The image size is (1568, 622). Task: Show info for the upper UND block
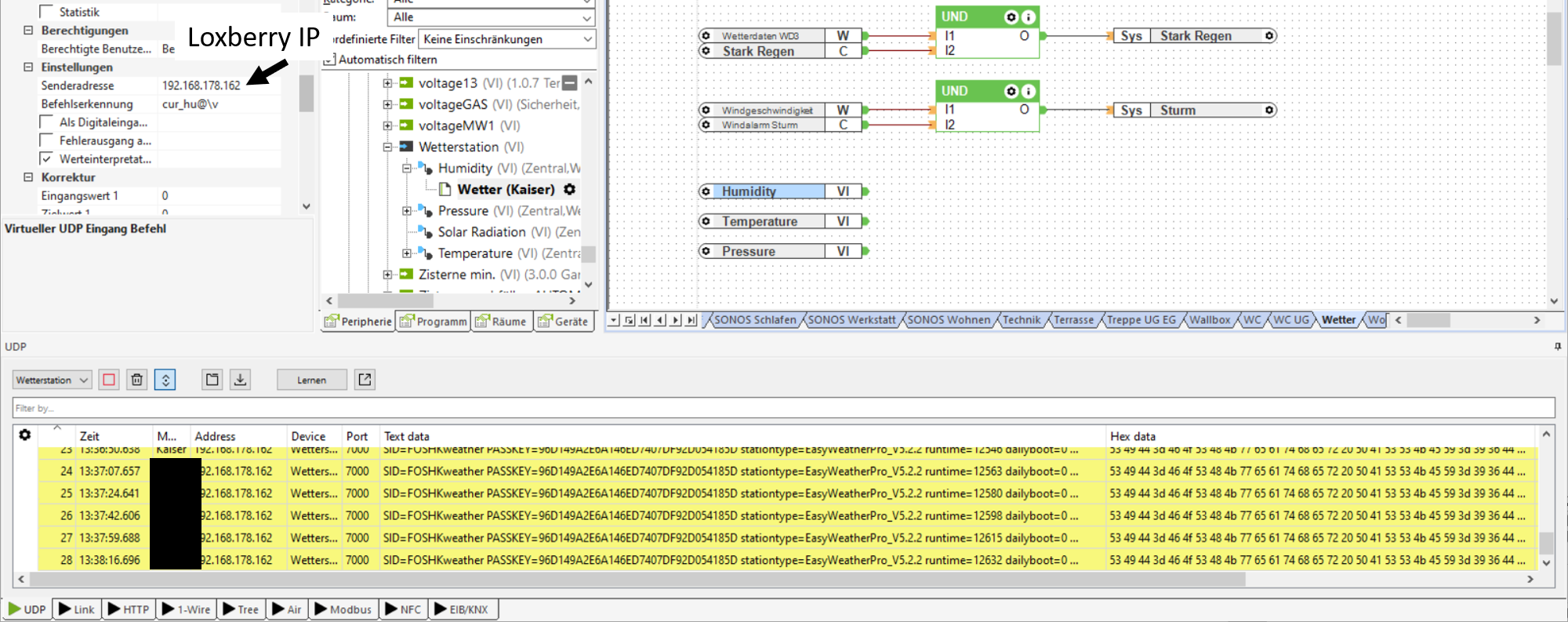point(1029,16)
